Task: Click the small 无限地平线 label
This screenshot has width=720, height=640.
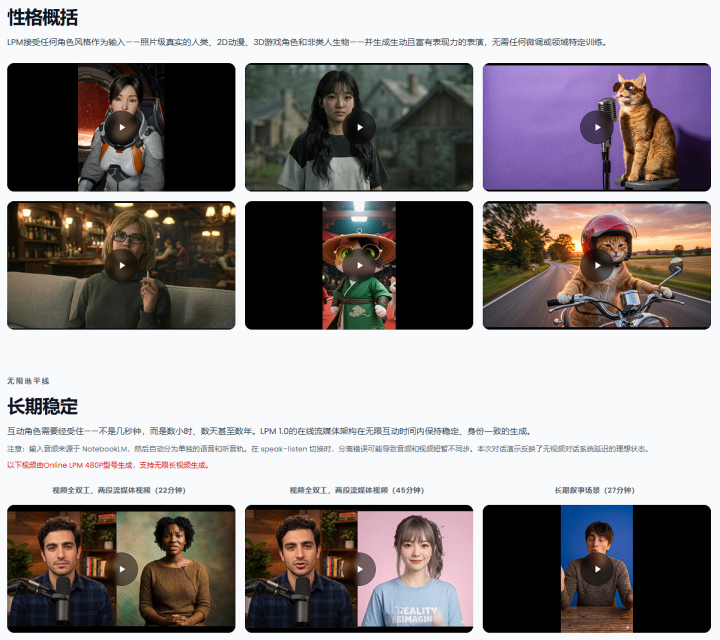Action: [x=28, y=381]
